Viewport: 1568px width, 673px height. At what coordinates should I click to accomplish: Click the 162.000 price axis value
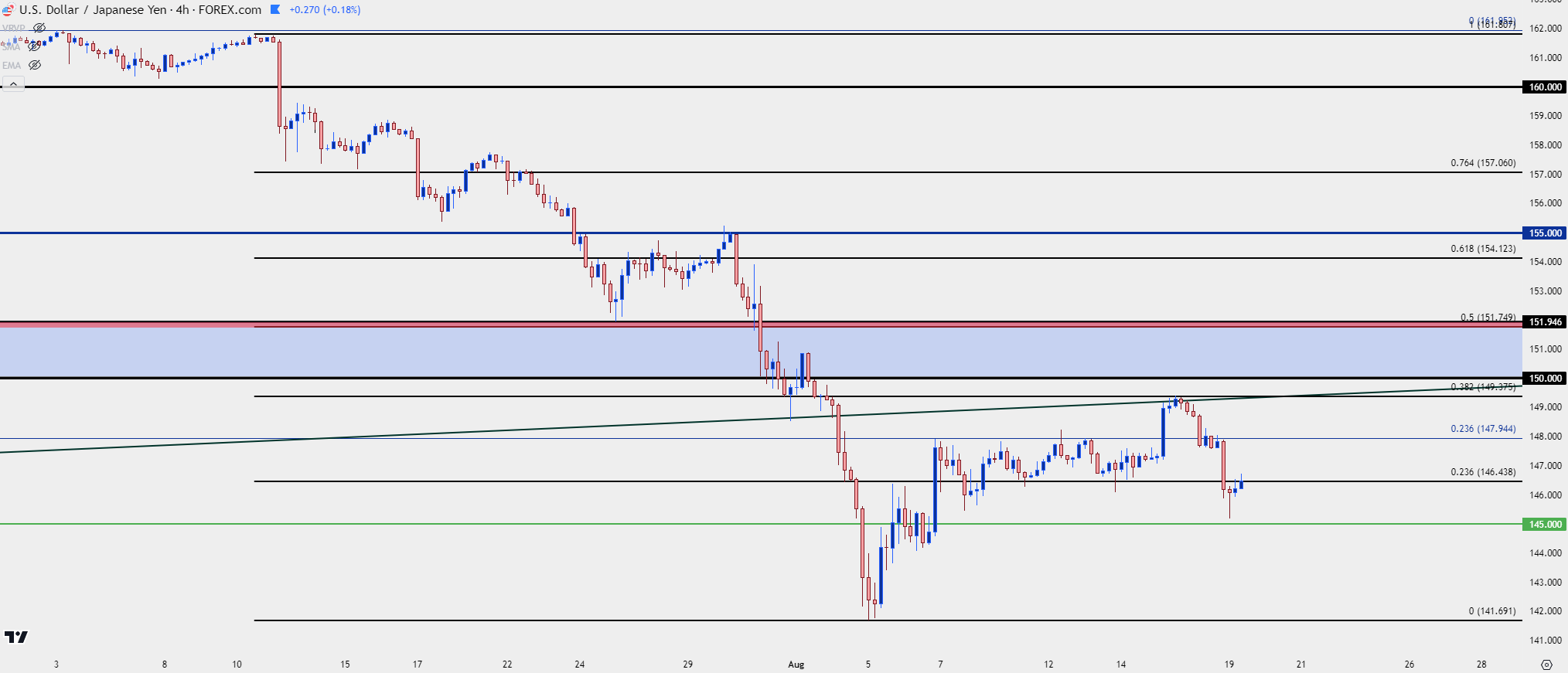pyautogui.click(x=1546, y=29)
